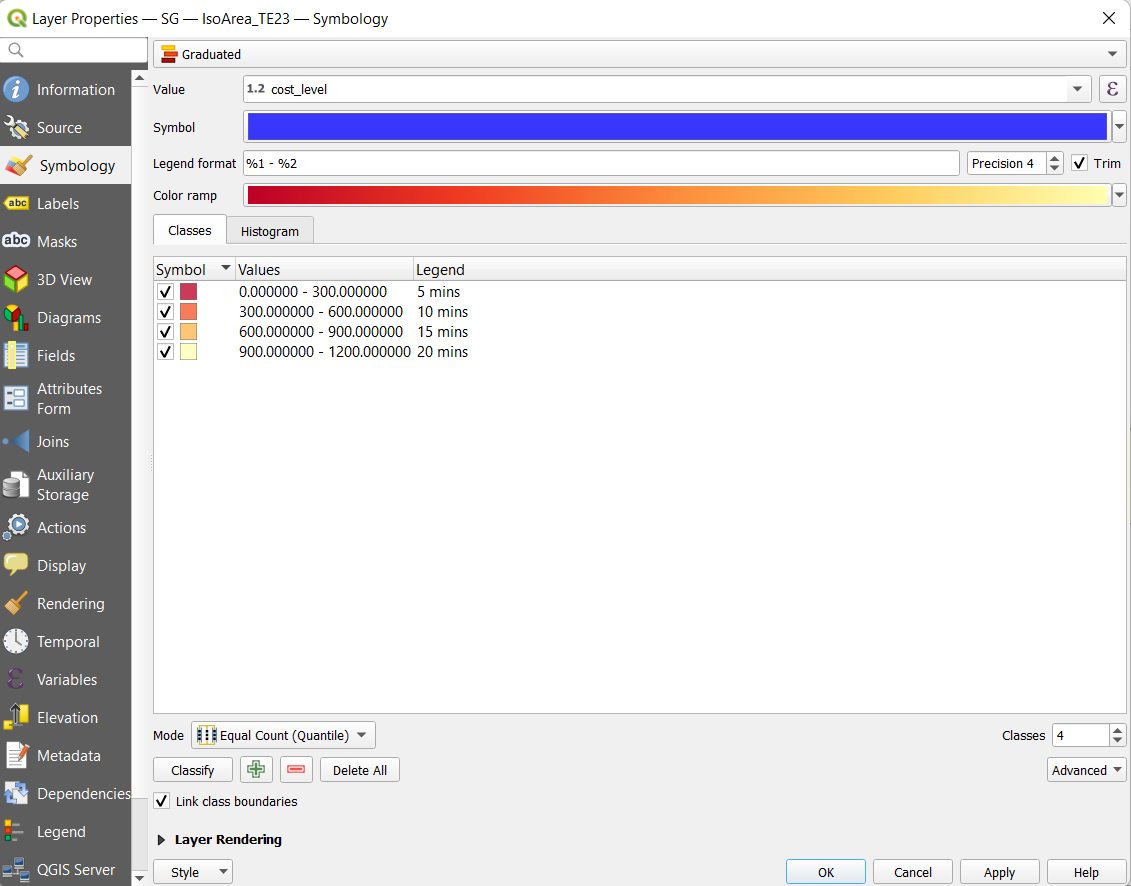1131x886 pixels.
Task: Open the expression editor epsilon button
Action: point(1113,89)
